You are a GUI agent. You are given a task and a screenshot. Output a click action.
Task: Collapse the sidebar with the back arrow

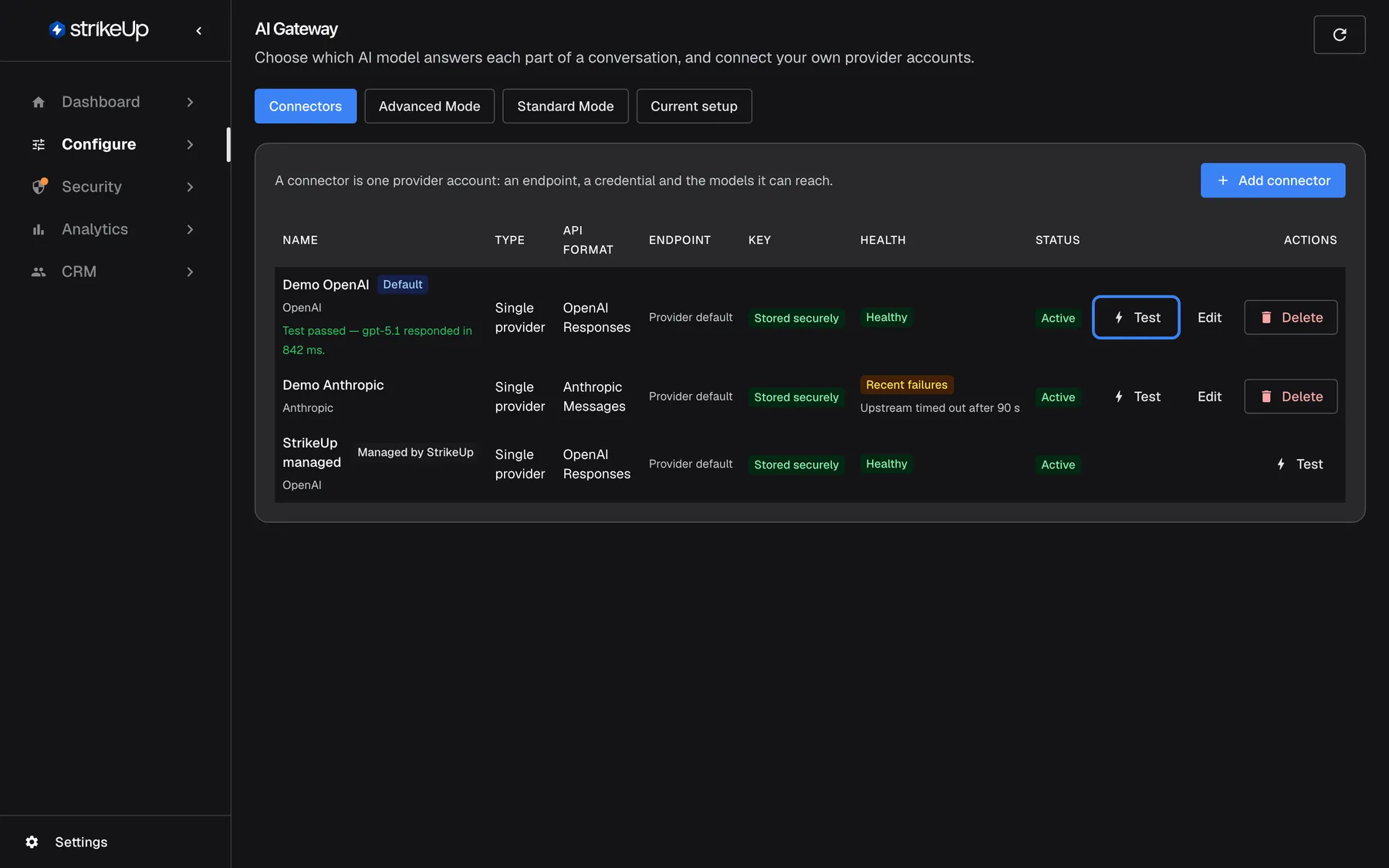pyautogui.click(x=199, y=31)
